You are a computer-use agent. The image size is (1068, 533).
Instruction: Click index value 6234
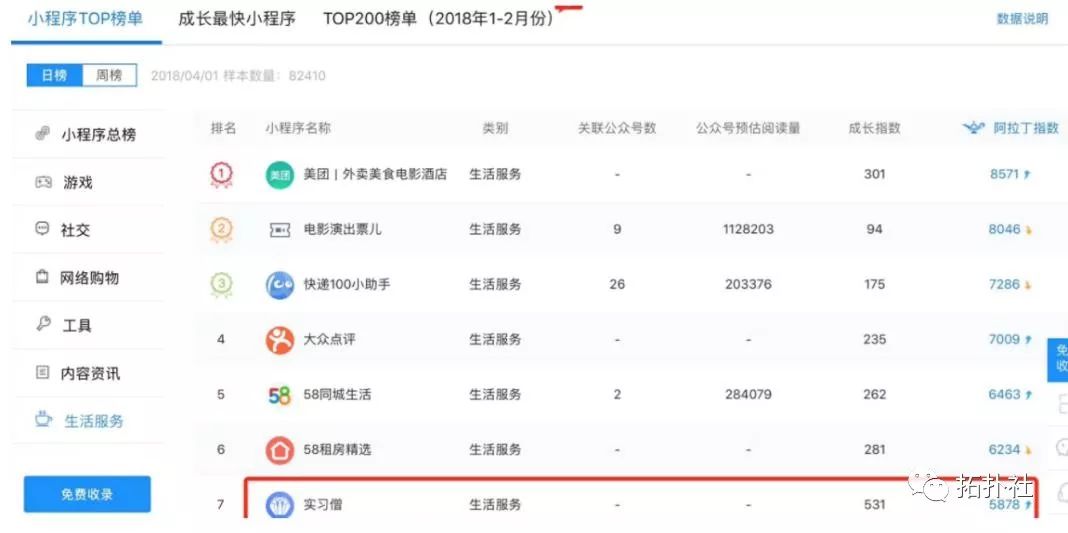point(1005,449)
